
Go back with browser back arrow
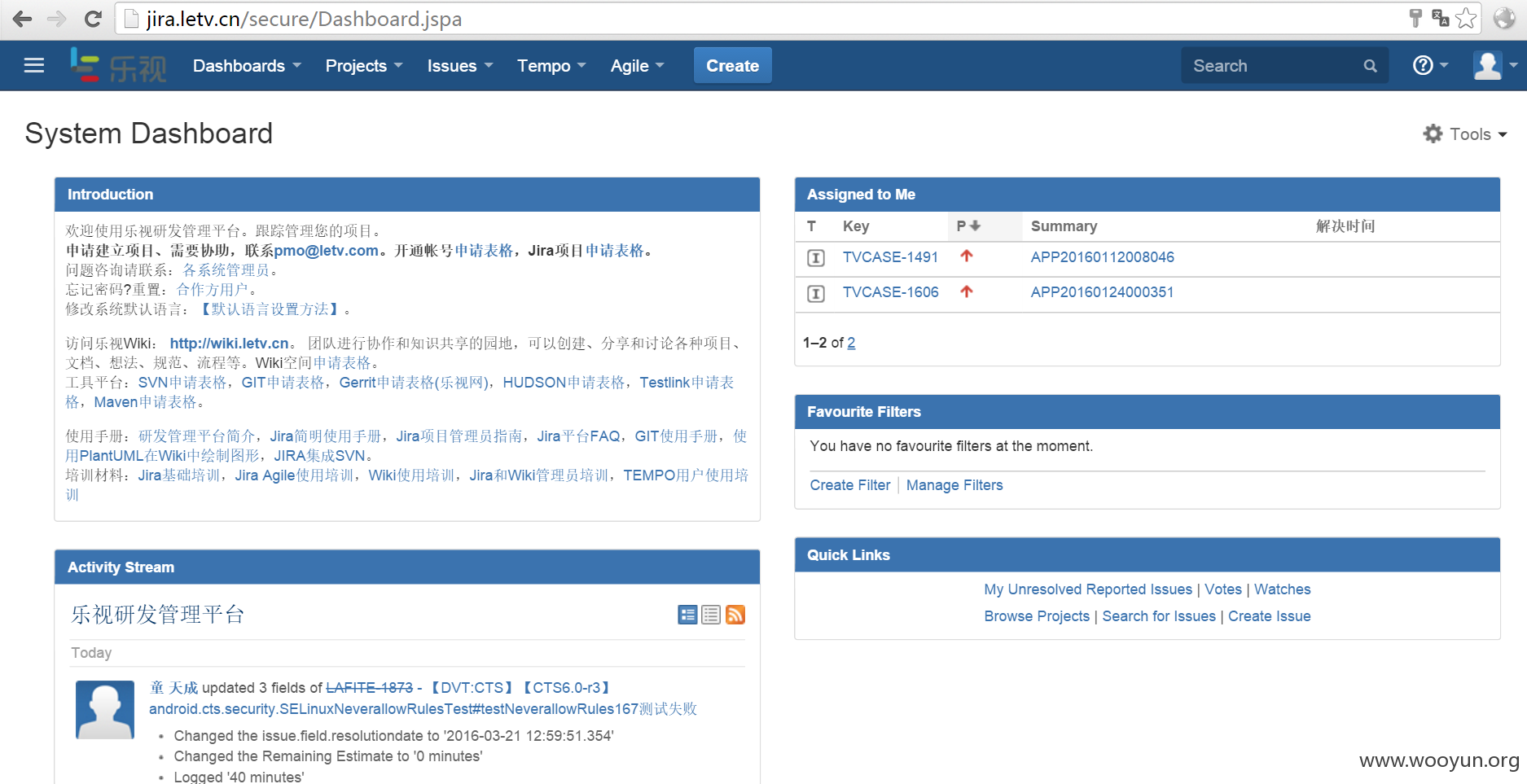[23, 19]
